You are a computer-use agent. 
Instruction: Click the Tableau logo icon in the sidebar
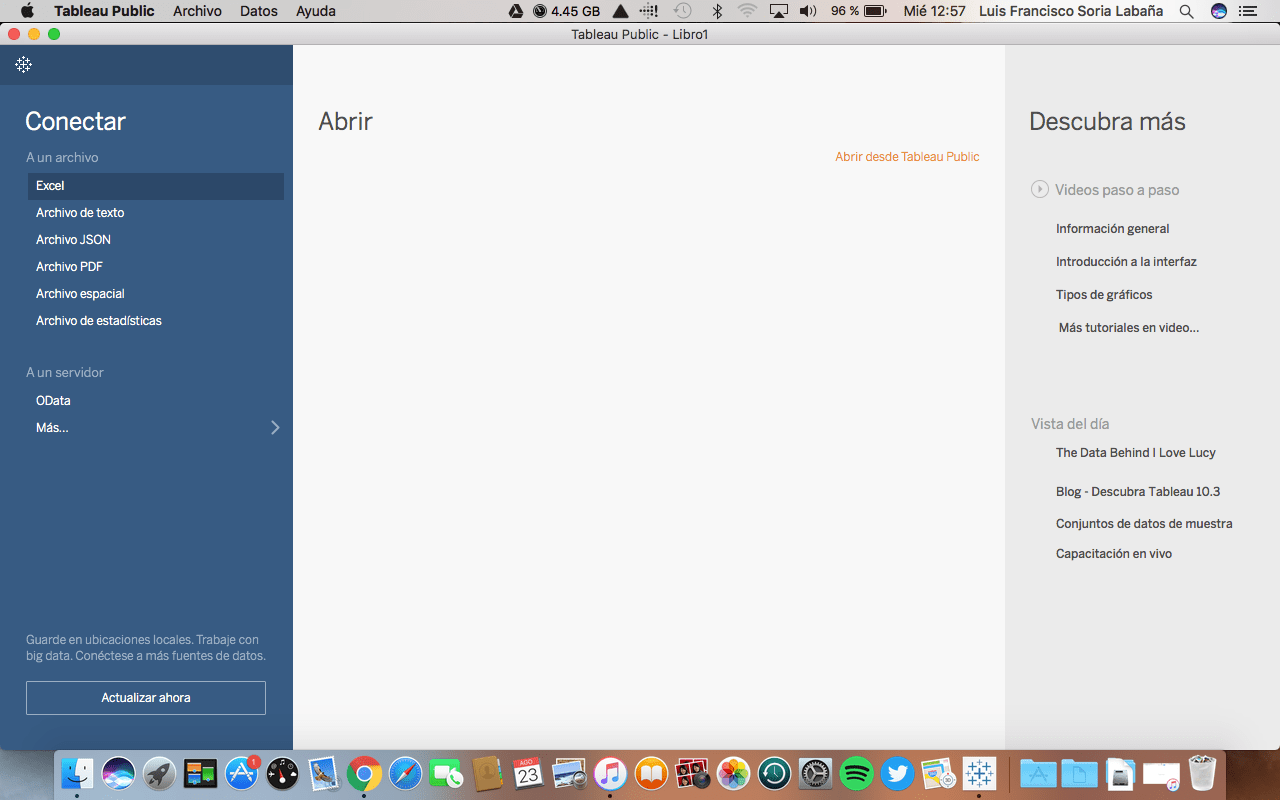[x=23, y=65]
